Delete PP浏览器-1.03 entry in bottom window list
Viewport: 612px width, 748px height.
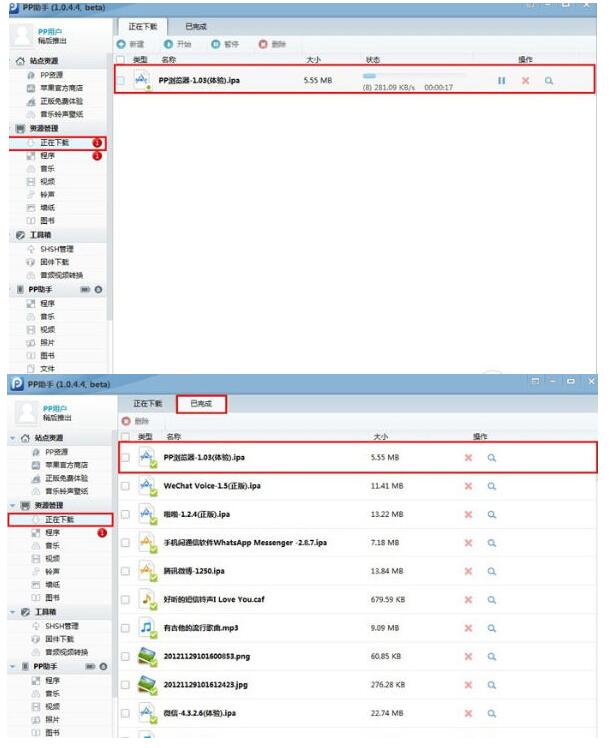[468, 457]
